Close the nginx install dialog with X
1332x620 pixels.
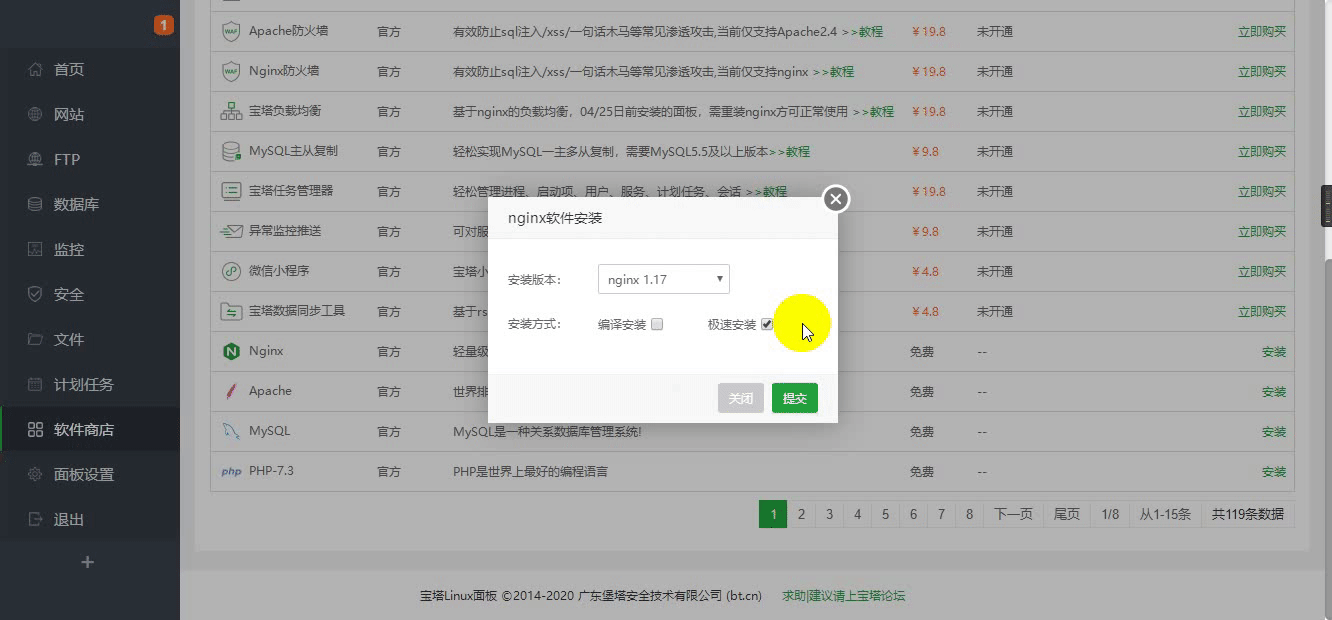pos(836,199)
